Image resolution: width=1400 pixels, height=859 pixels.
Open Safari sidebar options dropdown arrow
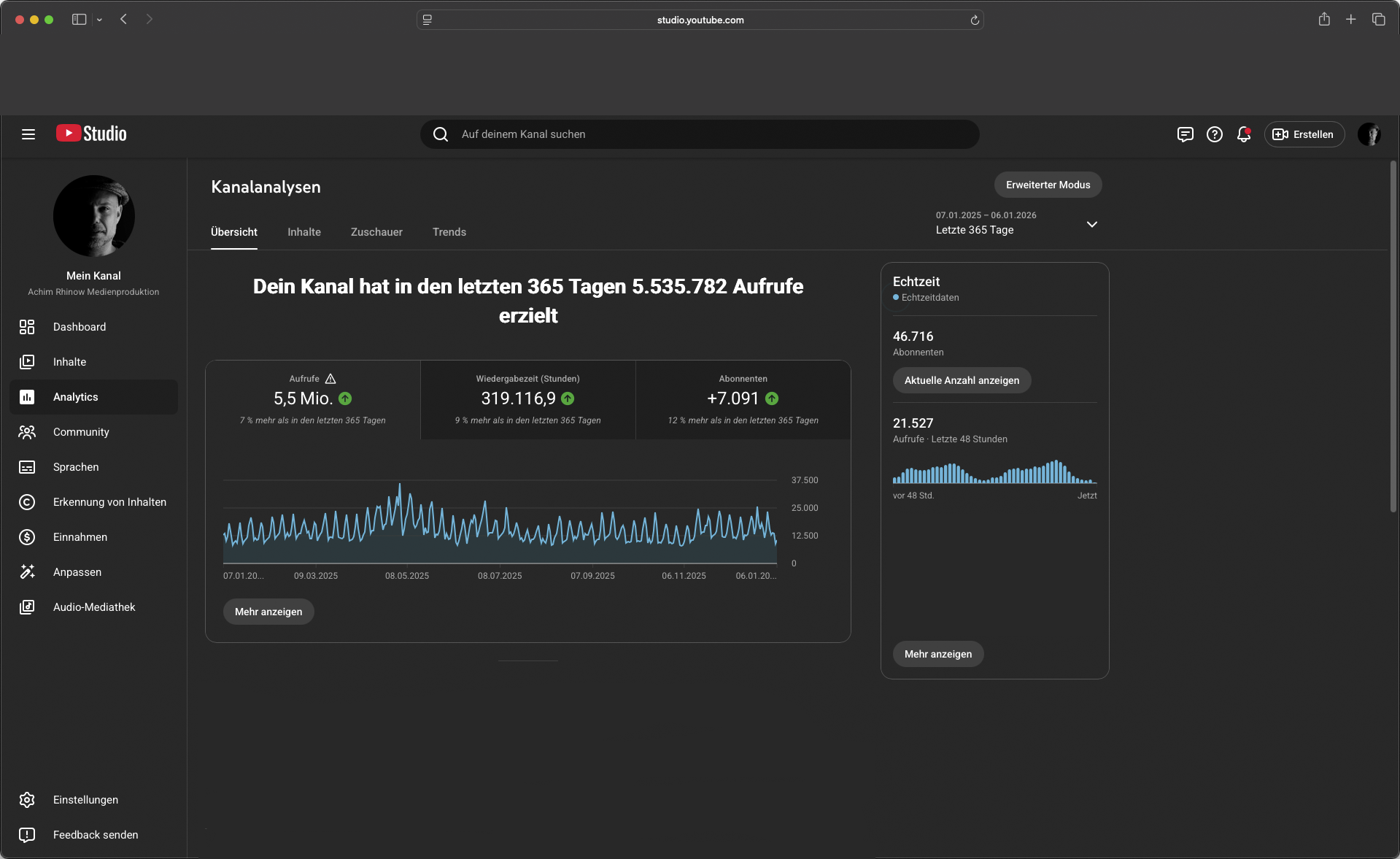tap(99, 20)
